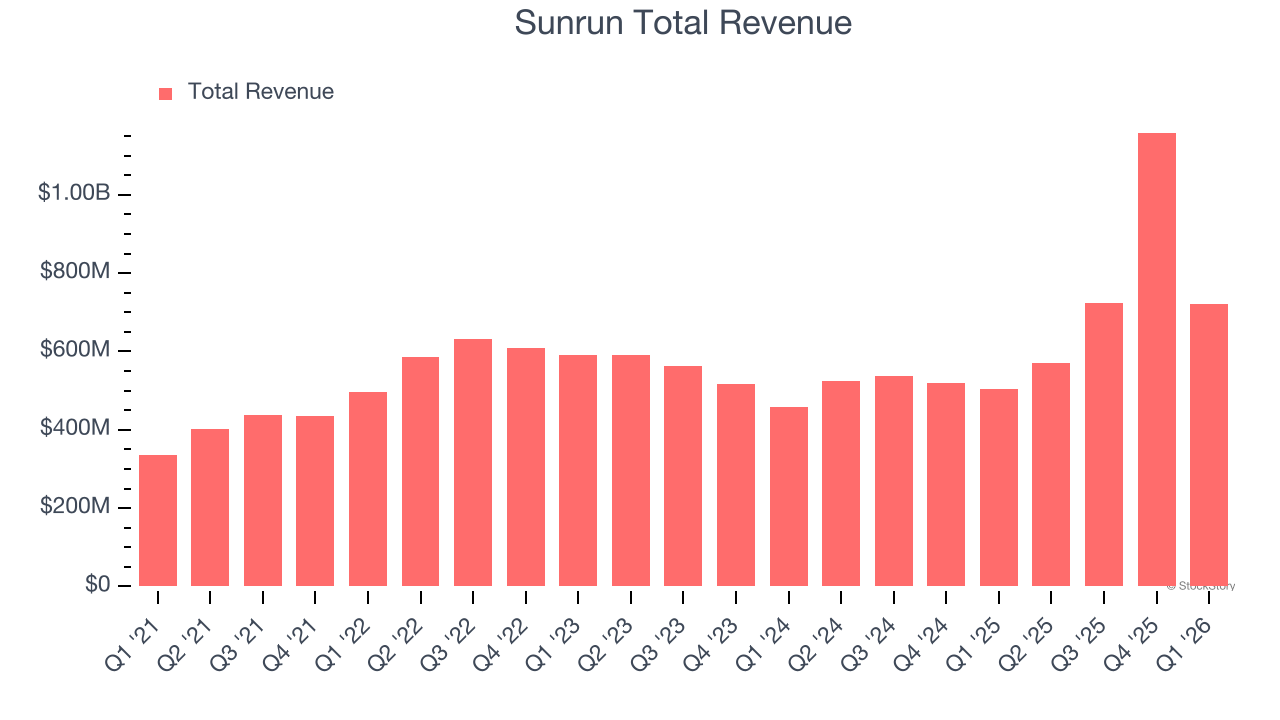Select the Q4 '24 revenue bar
Image resolution: width=1280 pixels, height=720 pixels.
pos(946,484)
